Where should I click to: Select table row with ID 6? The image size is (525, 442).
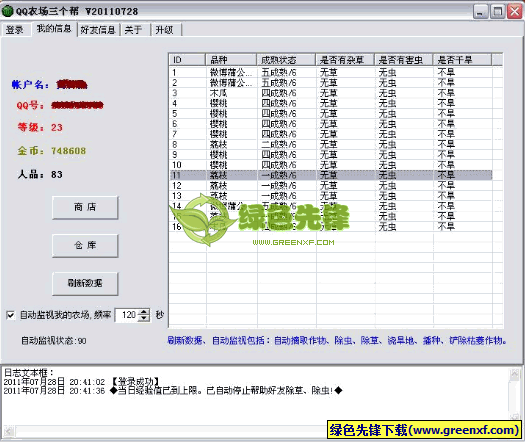pyautogui.click(x=331, y=124)
